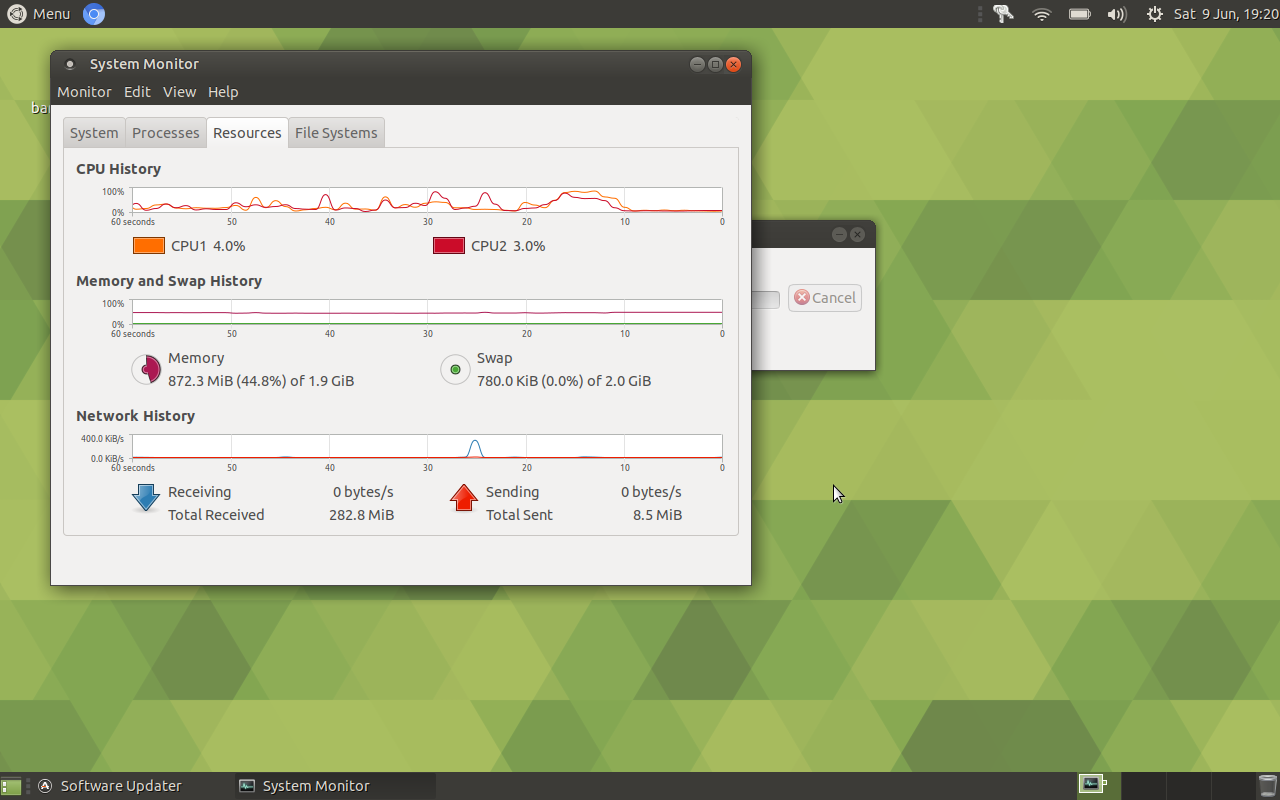Click the Swap pie chart icon
Viewport: 1280px width, 800px height.
[455, 369]
